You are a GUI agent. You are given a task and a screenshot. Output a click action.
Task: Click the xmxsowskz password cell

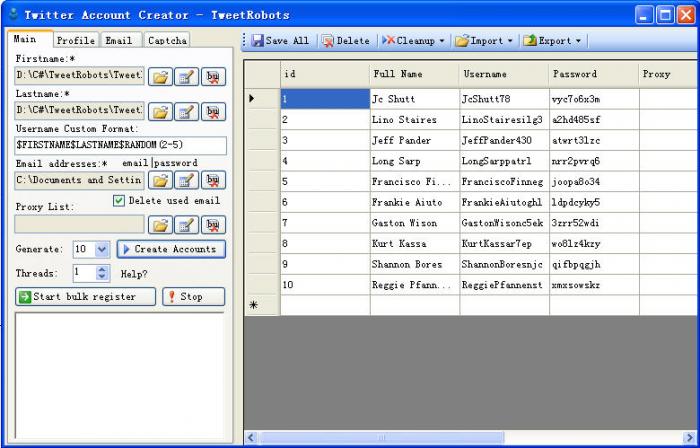594,285
